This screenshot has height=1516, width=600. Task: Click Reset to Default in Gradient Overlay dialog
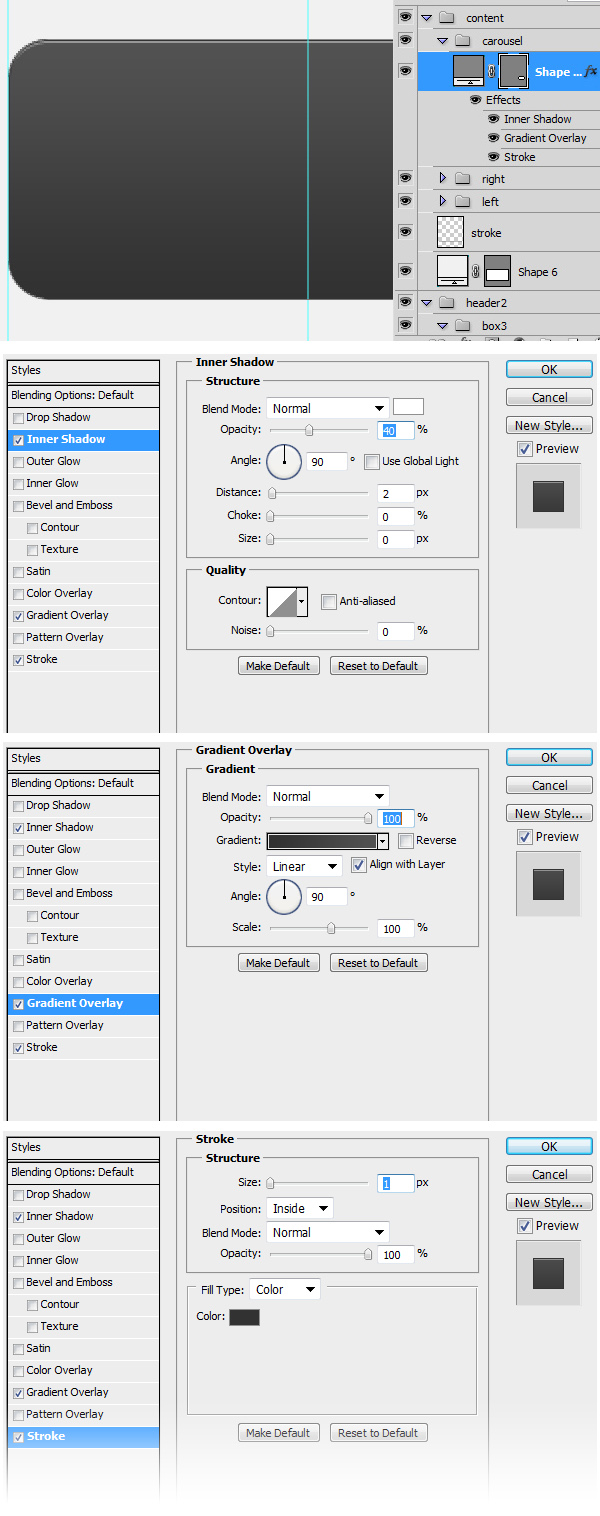378,963
